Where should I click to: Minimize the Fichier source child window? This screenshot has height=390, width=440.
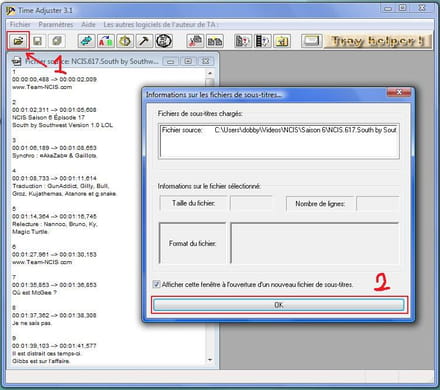[171, 61]
